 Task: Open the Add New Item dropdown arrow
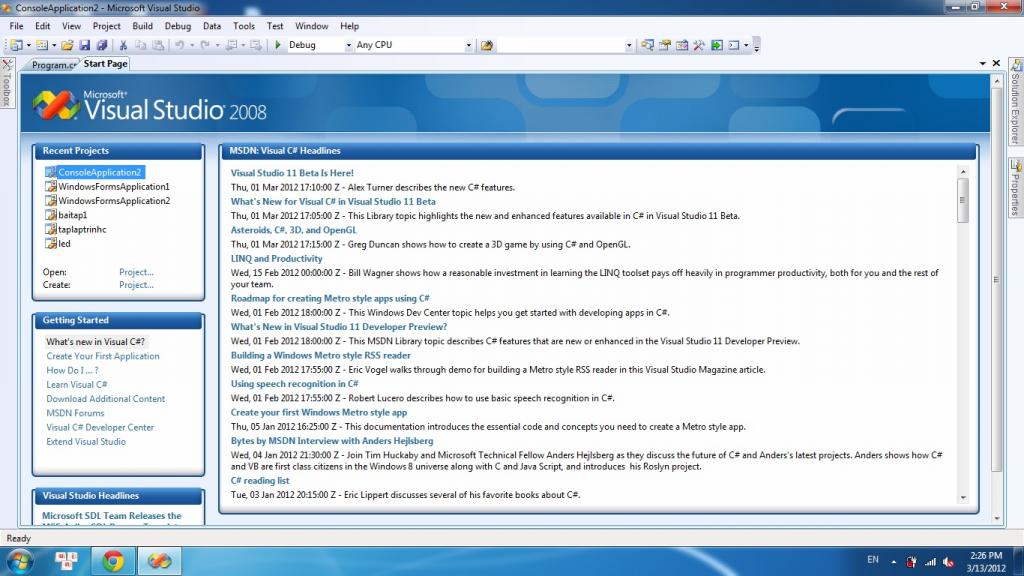[54, 46]
